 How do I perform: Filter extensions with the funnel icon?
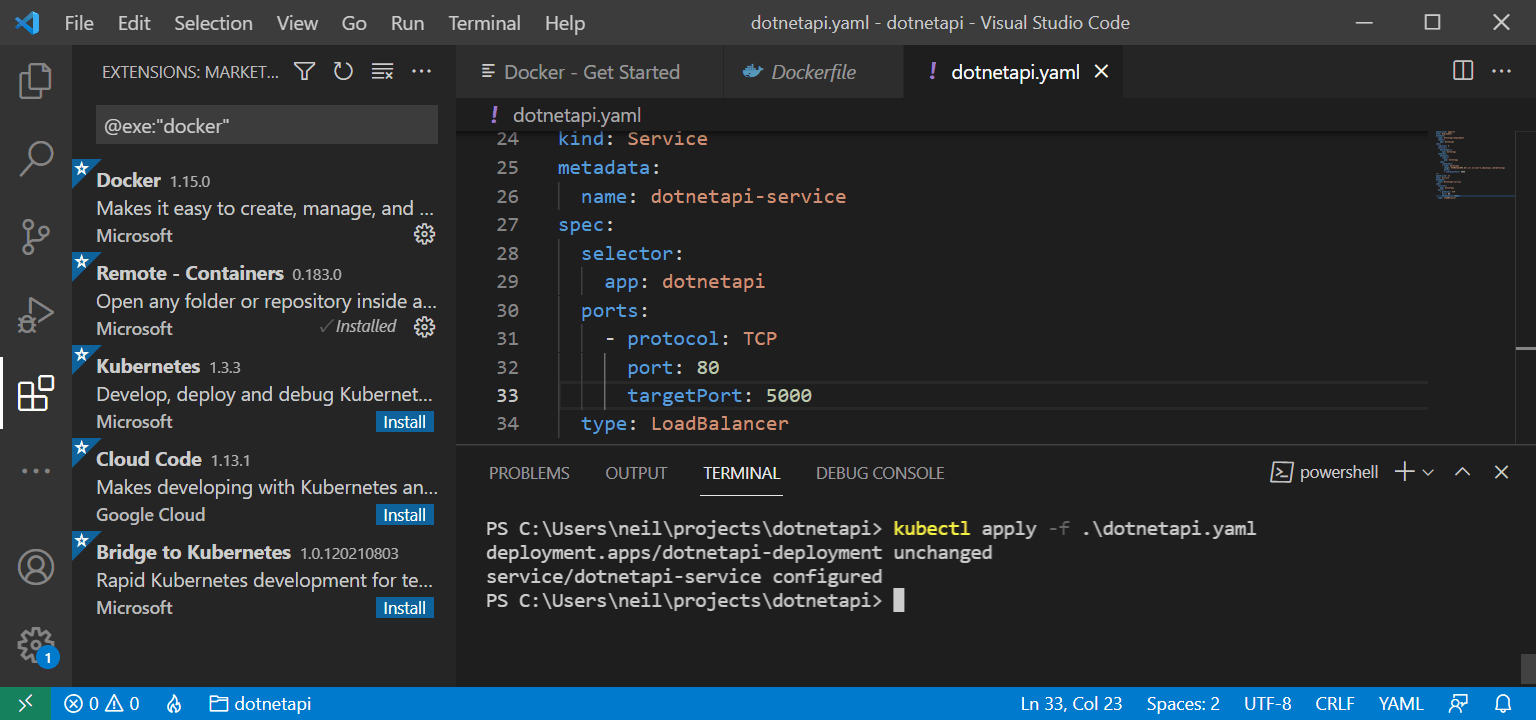pos(305,72)
